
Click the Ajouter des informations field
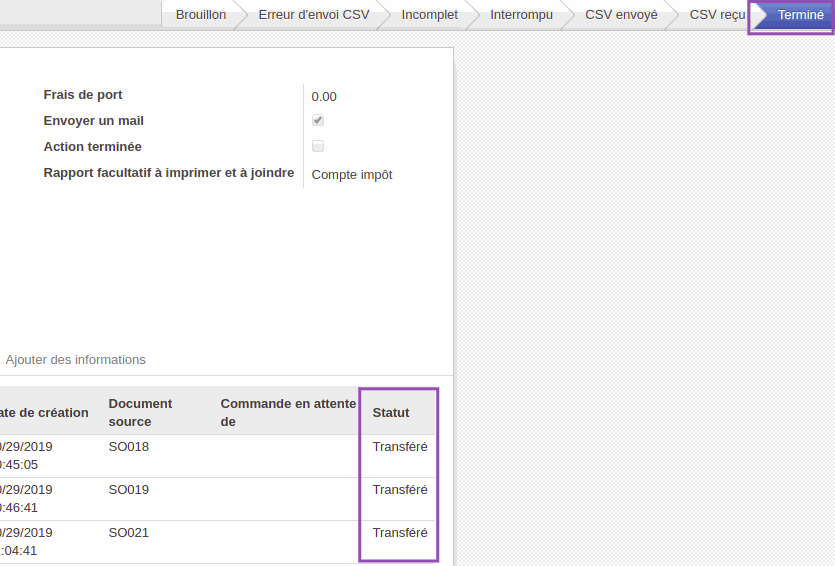[x=76, y=360]
